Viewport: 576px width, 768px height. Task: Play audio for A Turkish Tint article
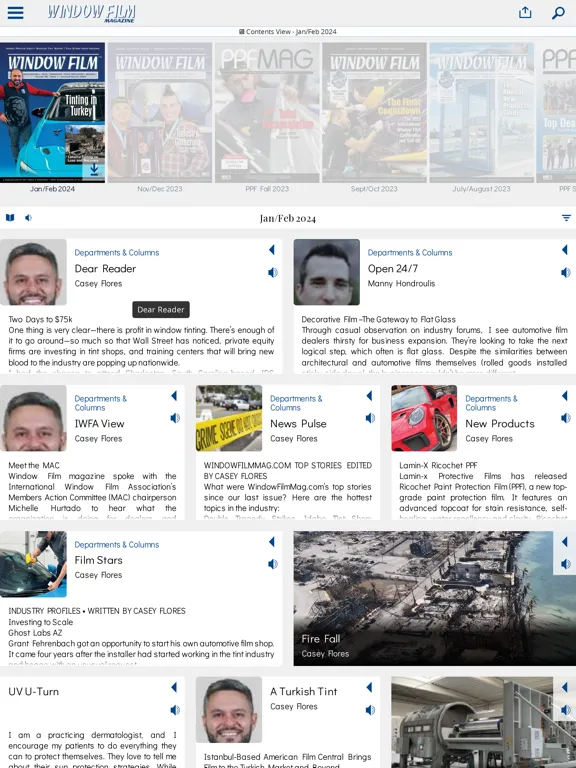tap(370, 710)
